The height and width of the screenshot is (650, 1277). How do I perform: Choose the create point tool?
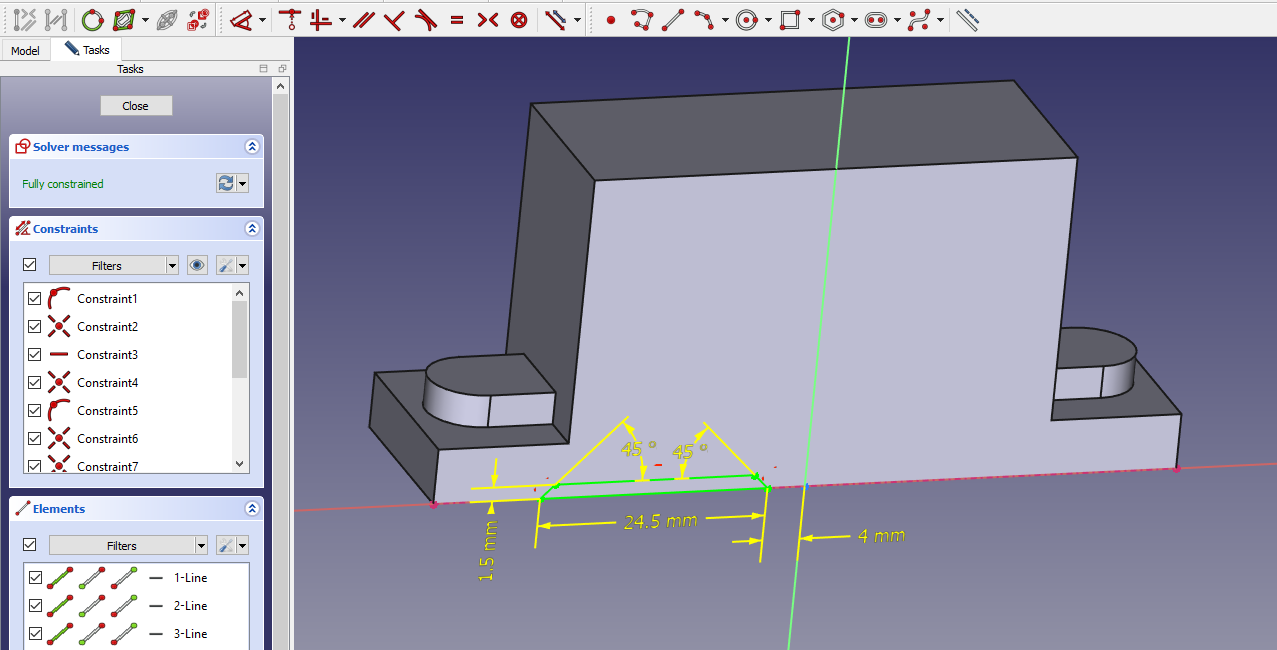coord(611,19)
